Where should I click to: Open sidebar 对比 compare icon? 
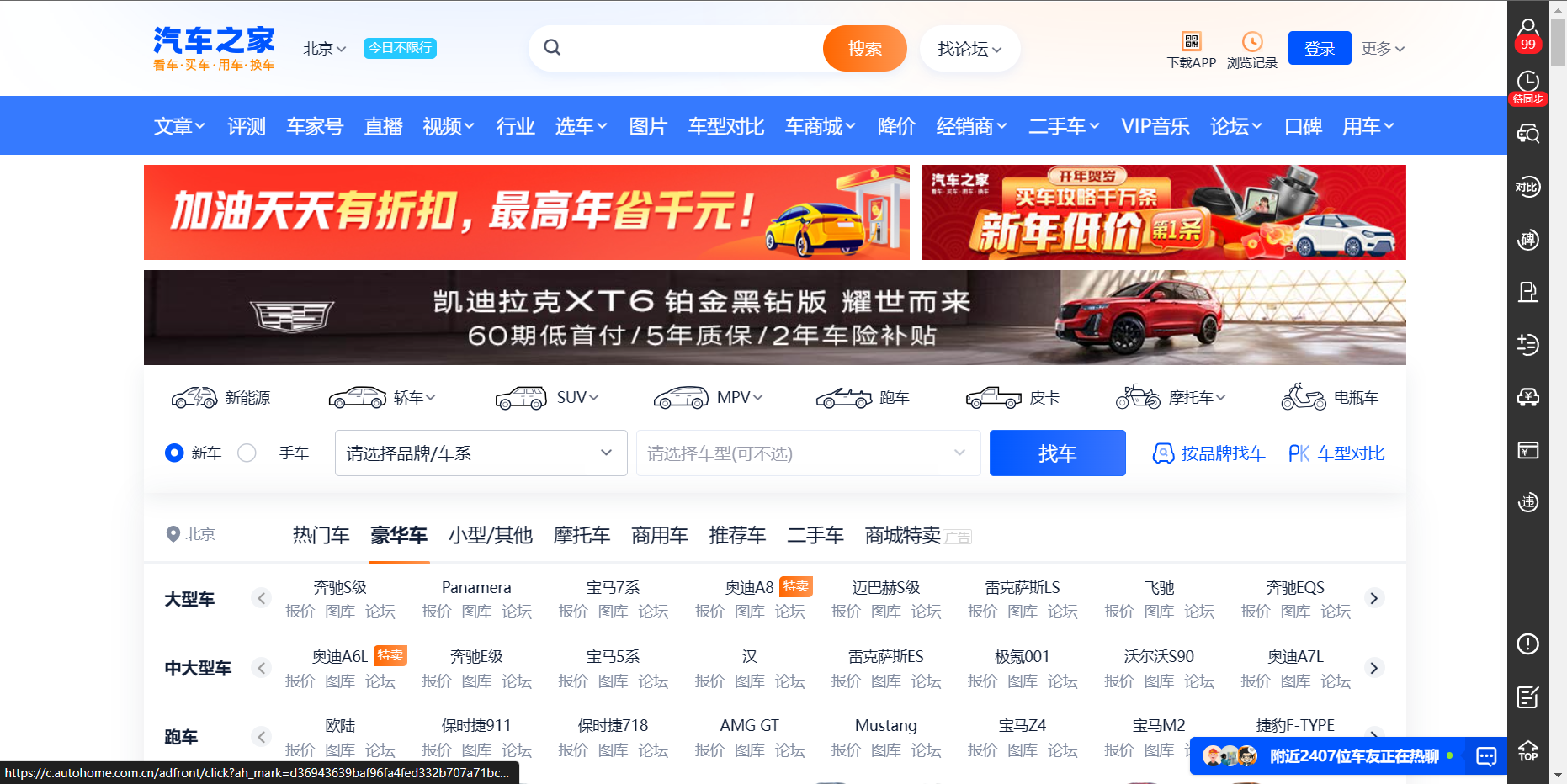[x=1528, y=187]
